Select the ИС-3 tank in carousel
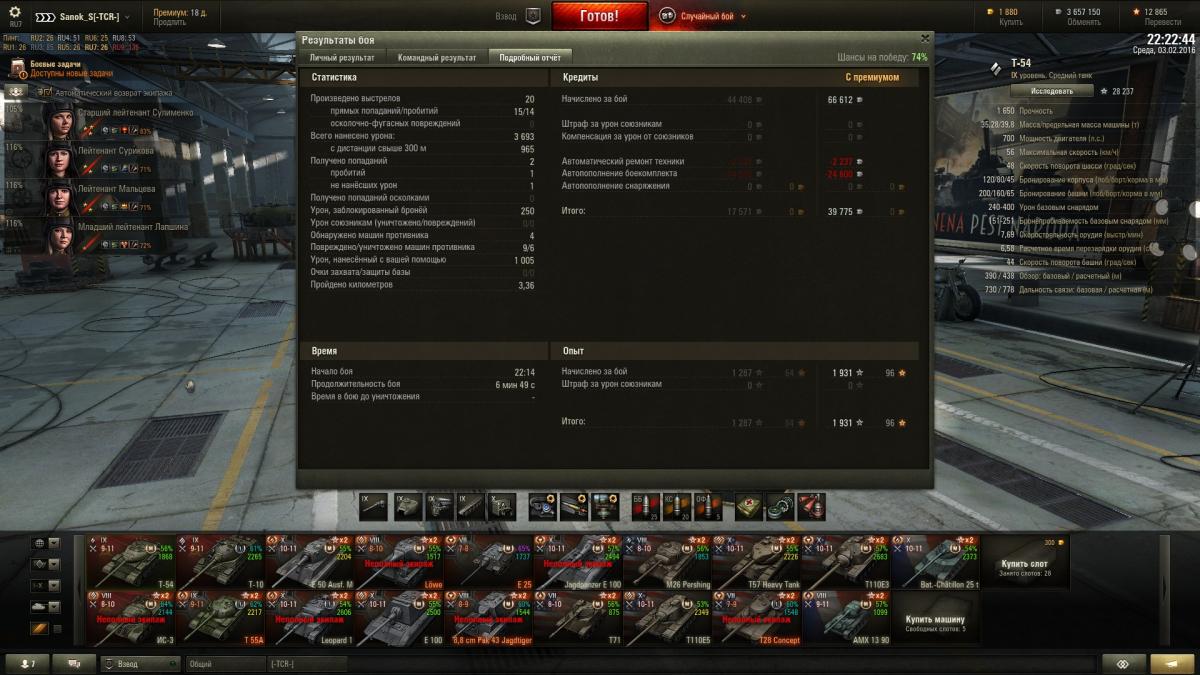Image resolution: width=1200 pixels, height=675 pixels. tap(131, 618)
